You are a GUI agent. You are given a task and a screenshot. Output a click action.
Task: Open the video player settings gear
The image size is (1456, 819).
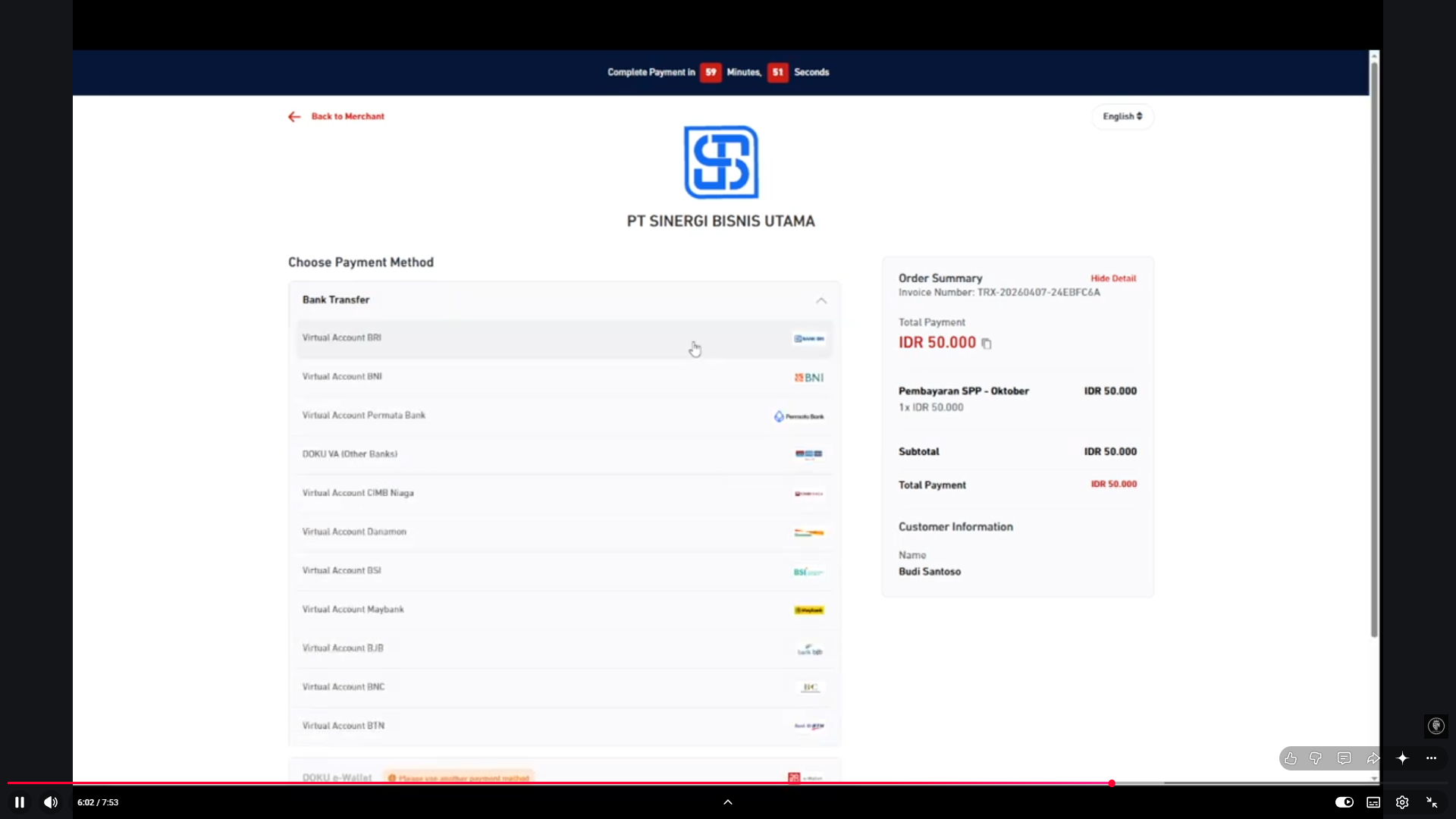[x=1402, y=802]
